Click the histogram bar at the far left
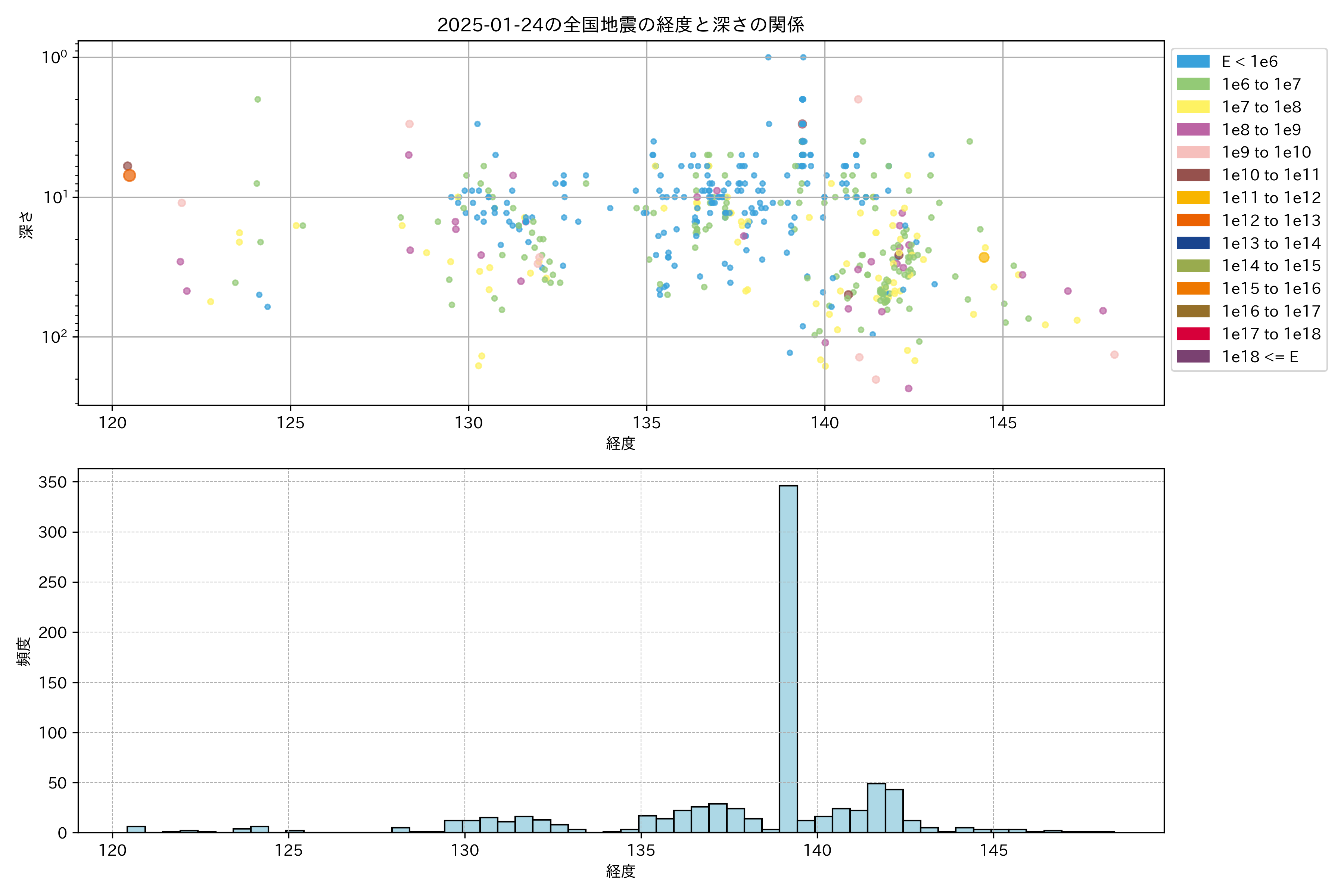1344x896 pixels. click(136, 829)
